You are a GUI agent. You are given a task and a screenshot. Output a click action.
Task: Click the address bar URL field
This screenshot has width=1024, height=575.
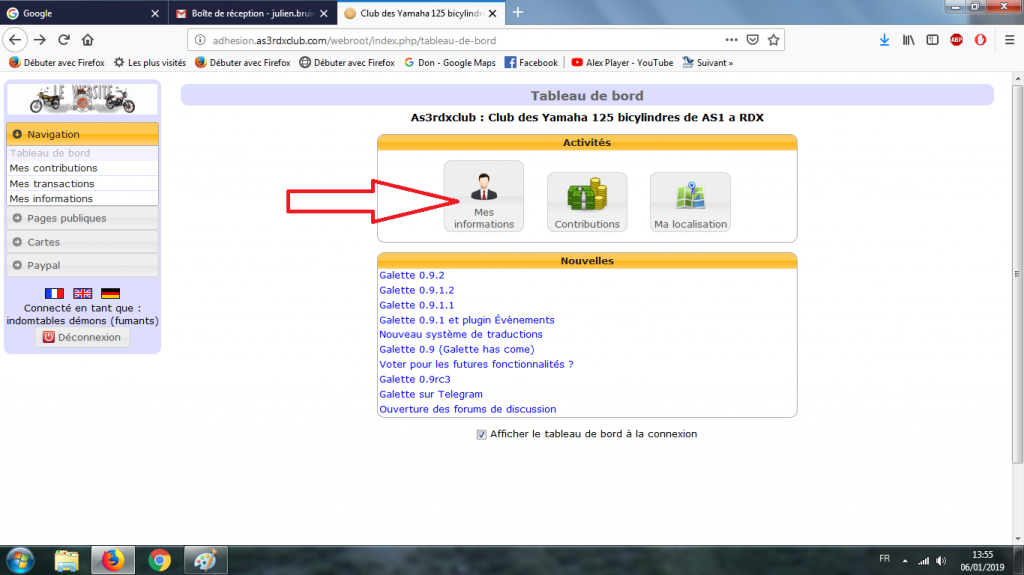click(x=450, y=40)
